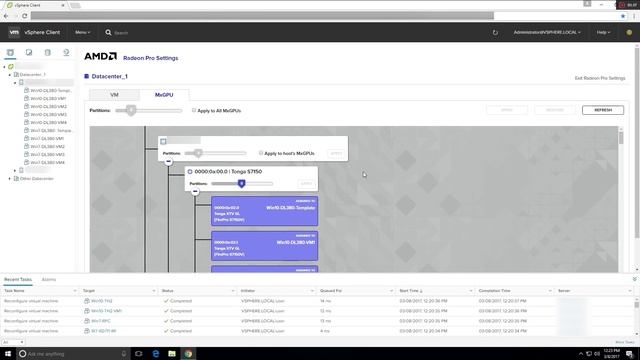Expand the second host node in tree
Screen dimensions: 640x360
(x=15, y=171)
